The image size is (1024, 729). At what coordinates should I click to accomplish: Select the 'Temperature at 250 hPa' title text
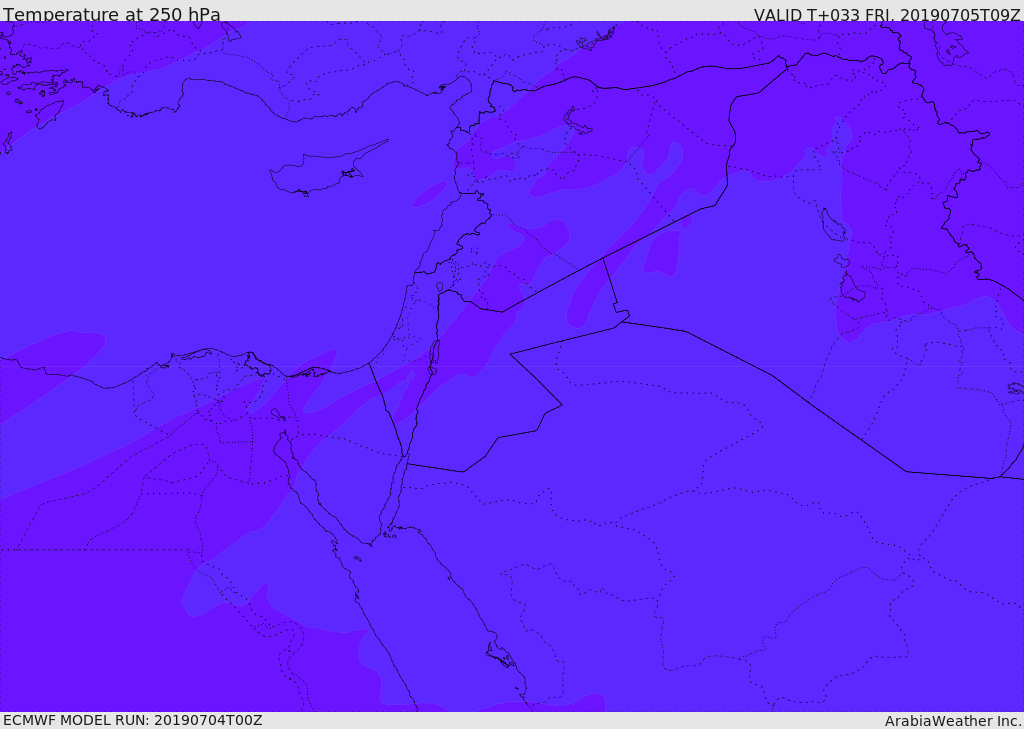(x=112, y=14)
